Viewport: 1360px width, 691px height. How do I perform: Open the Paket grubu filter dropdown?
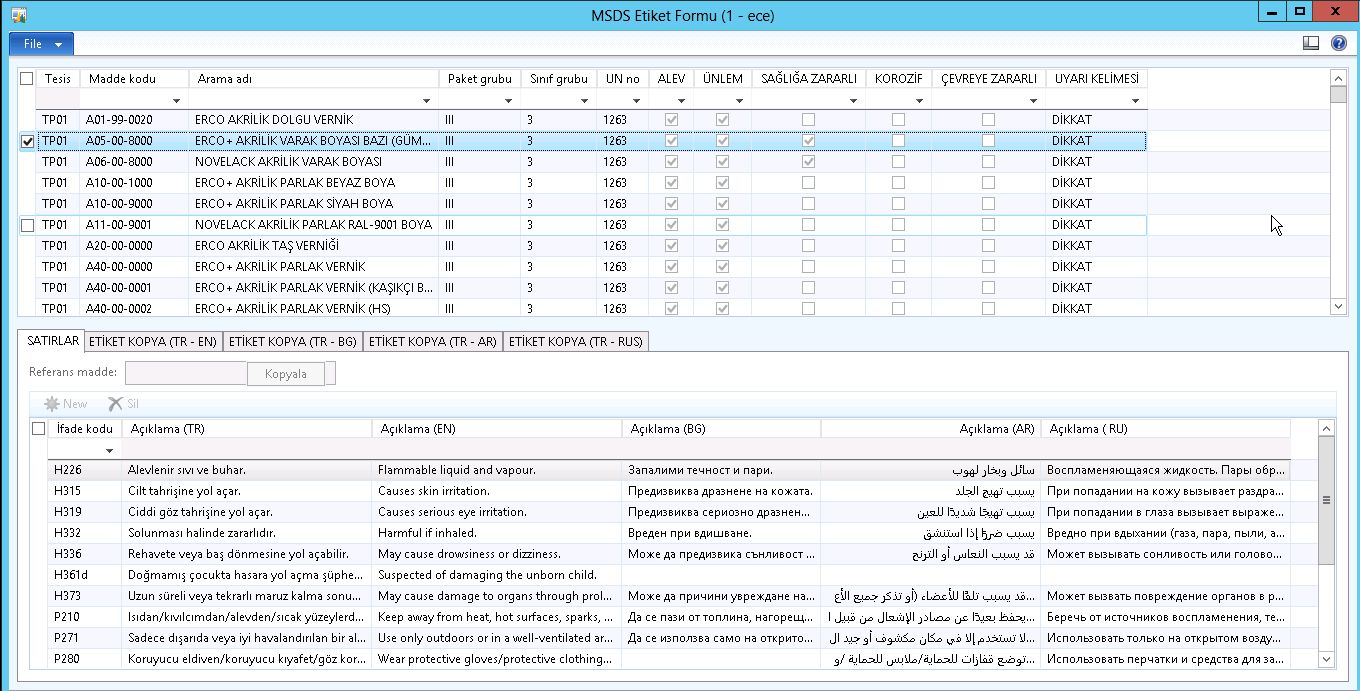pos(509,101)
